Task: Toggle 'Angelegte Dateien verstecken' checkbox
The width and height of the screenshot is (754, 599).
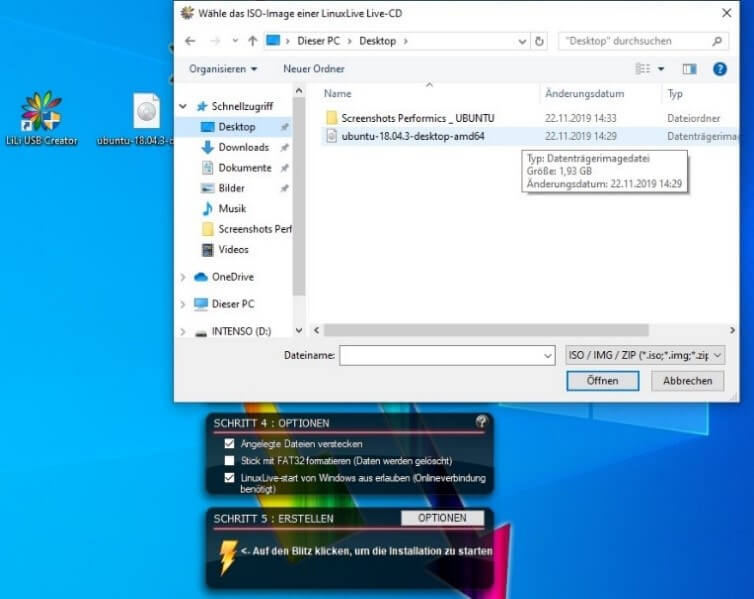Action: [x=229, y=443]
